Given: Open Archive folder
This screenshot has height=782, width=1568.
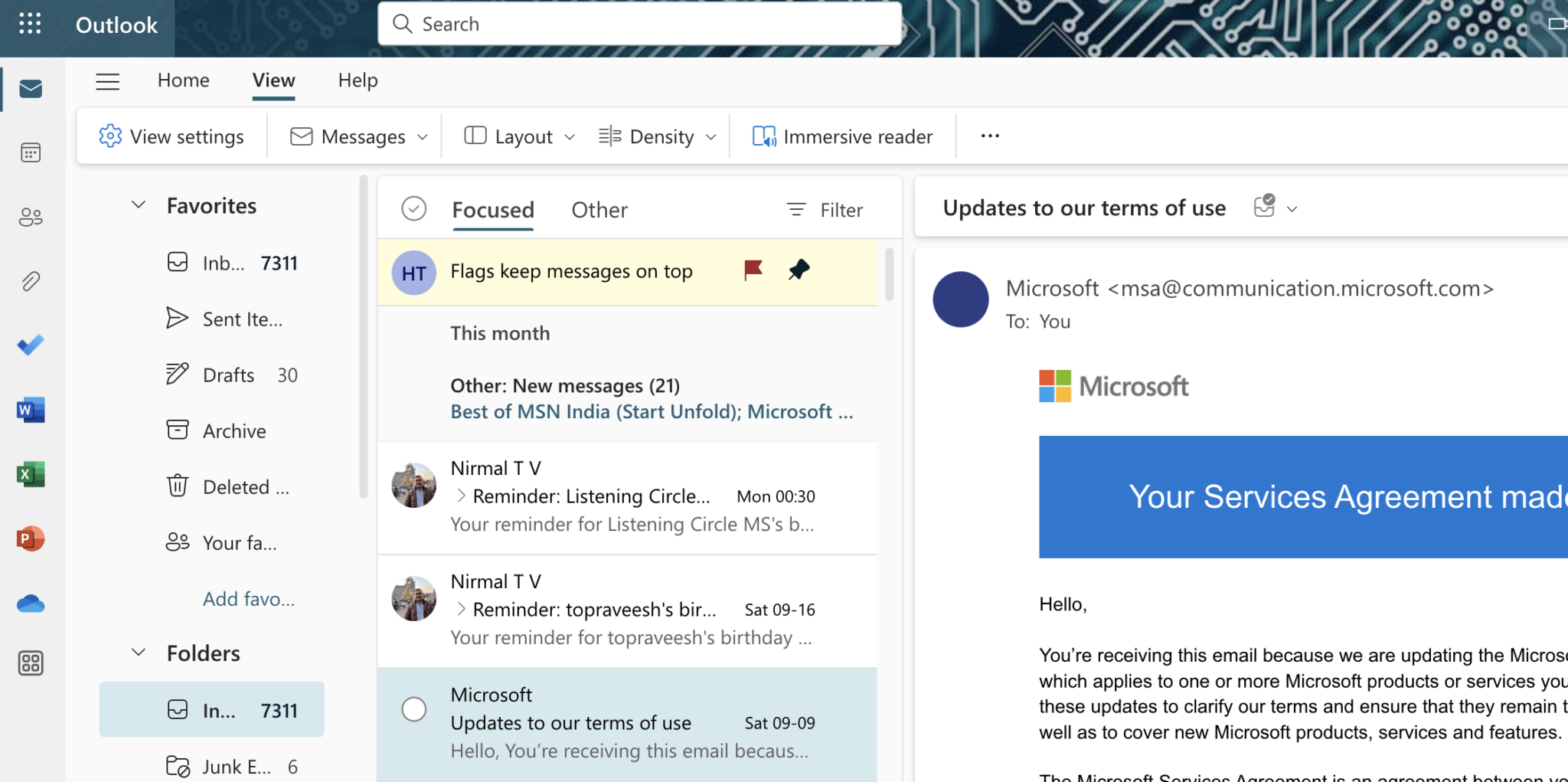Looking at the screenshot, I should coord(217,430).
